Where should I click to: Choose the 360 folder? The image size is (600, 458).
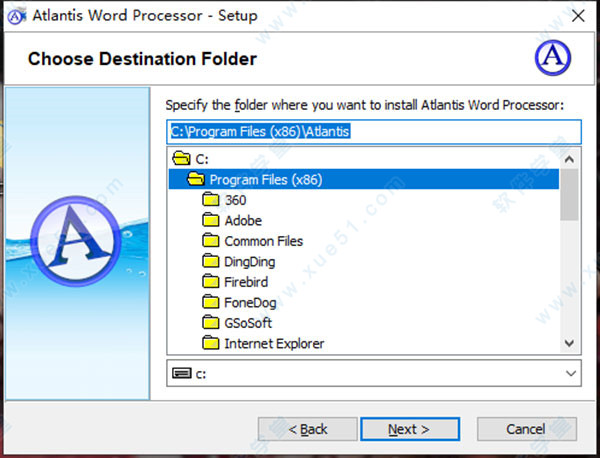(x=235, y=200)
